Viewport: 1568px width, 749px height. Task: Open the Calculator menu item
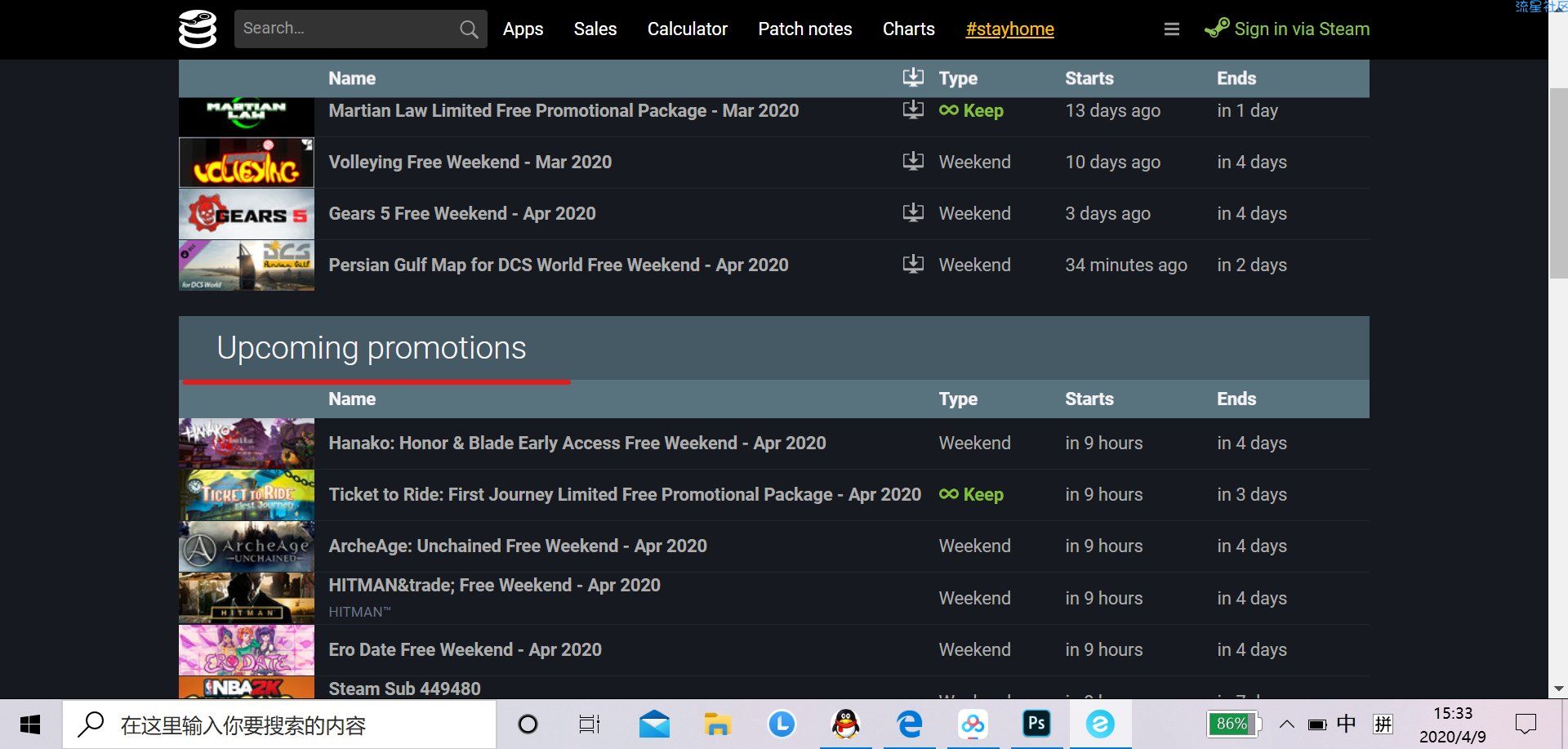coord(688,29)
